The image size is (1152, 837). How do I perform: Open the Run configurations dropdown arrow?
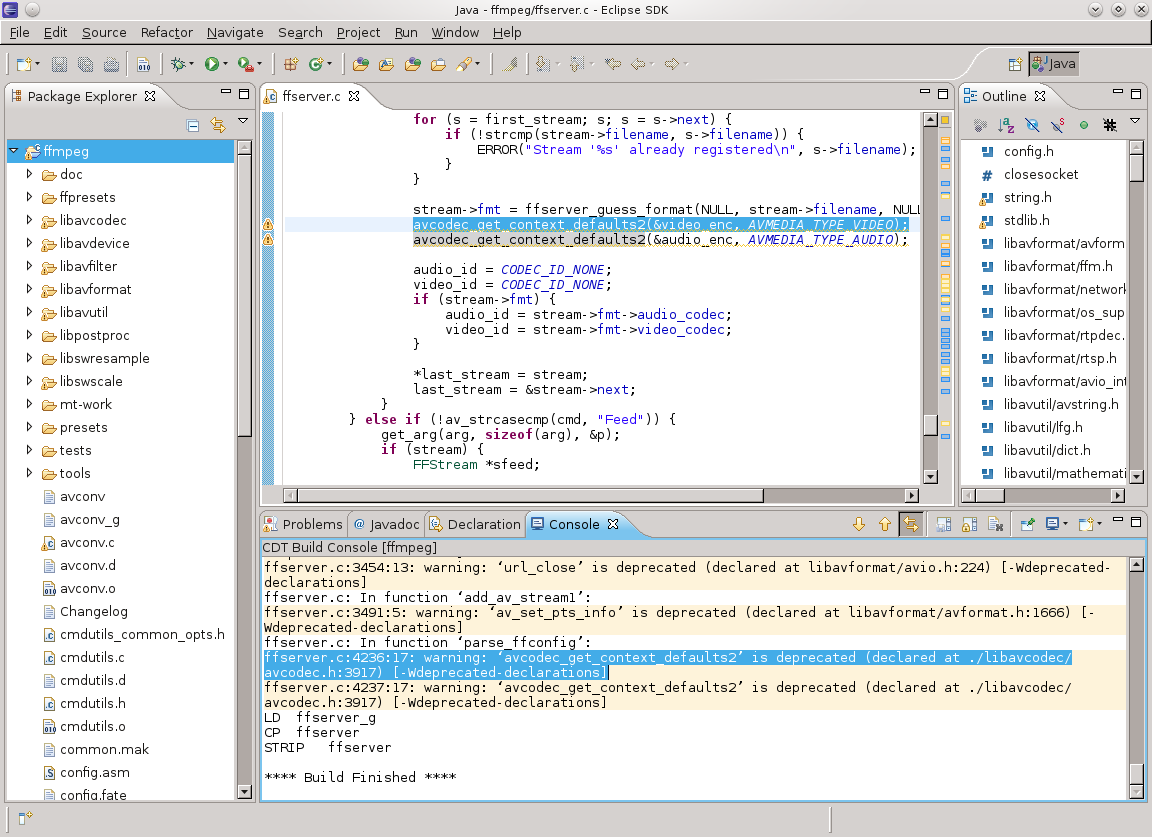point(225,63)
